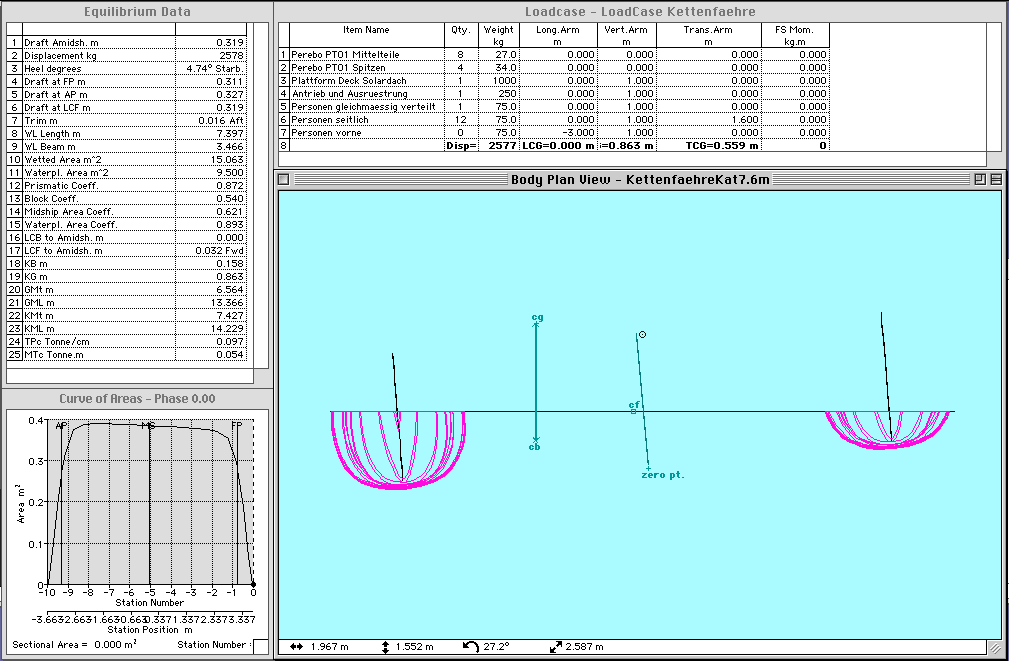Click the Body Plan View close box

coord(283,179)
